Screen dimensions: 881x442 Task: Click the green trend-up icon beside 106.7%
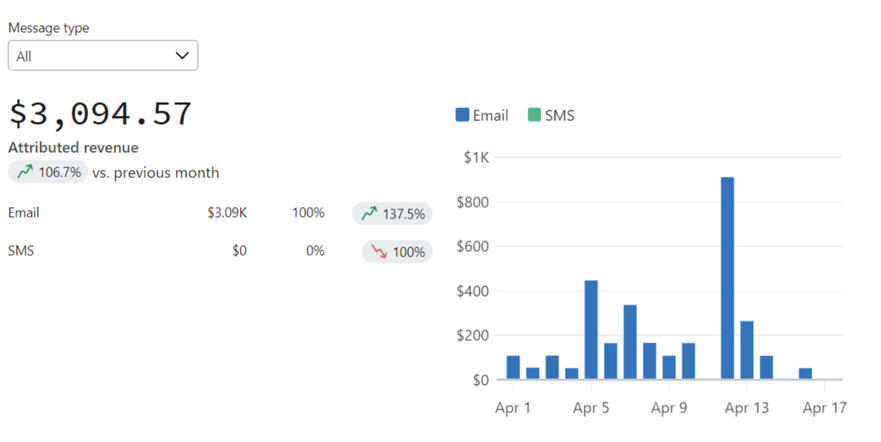point(24,172)
